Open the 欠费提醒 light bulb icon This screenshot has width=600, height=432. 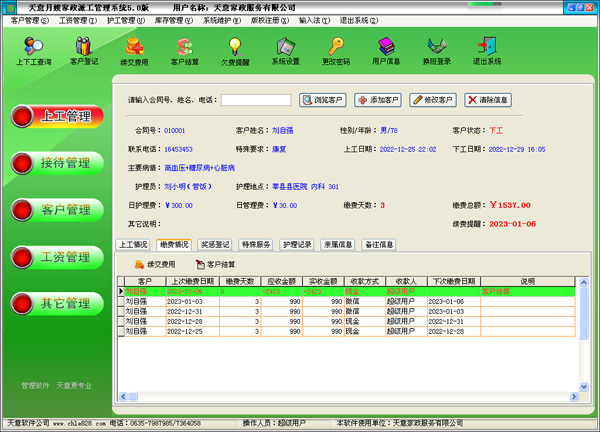235,50
